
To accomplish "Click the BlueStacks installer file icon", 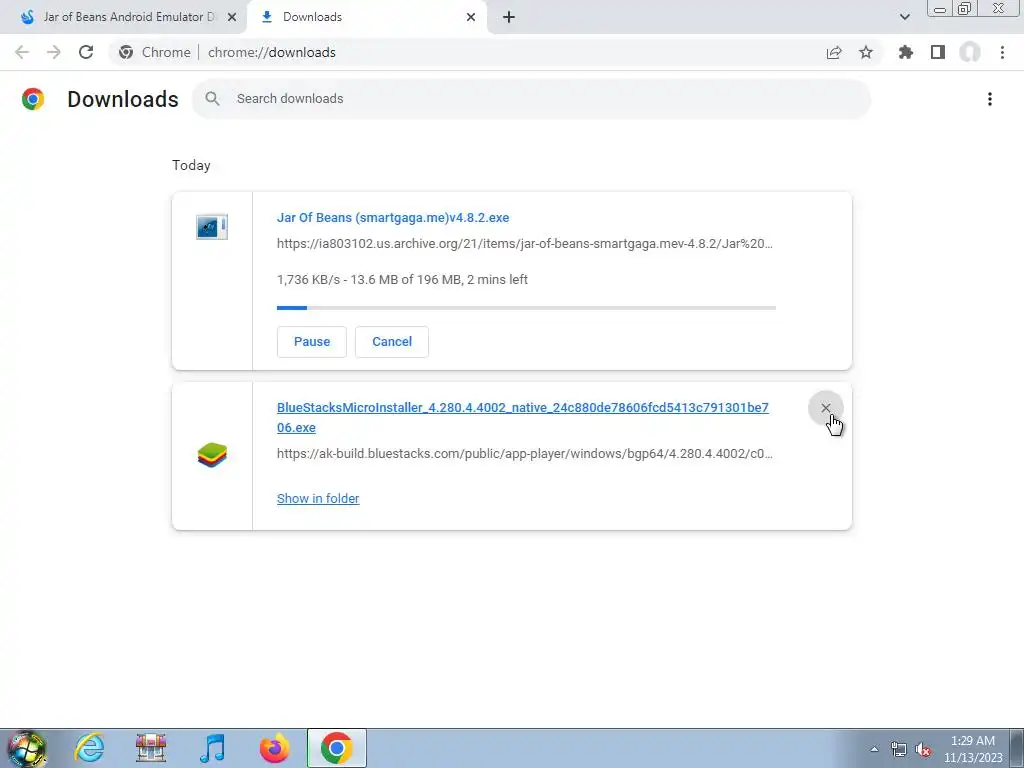I will tap(212, 455).
